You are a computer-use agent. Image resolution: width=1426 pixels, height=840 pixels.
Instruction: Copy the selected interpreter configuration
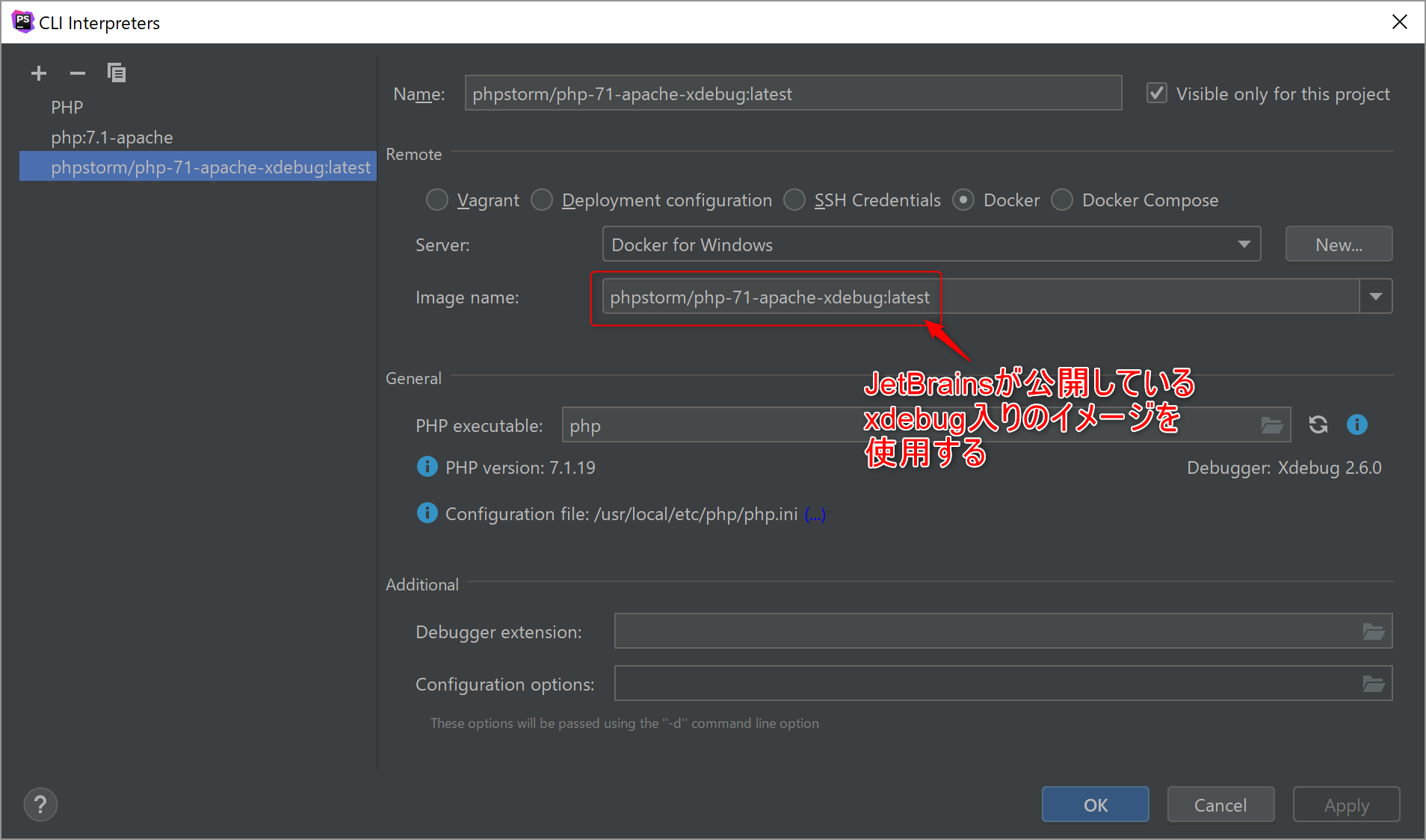(117, 72)
